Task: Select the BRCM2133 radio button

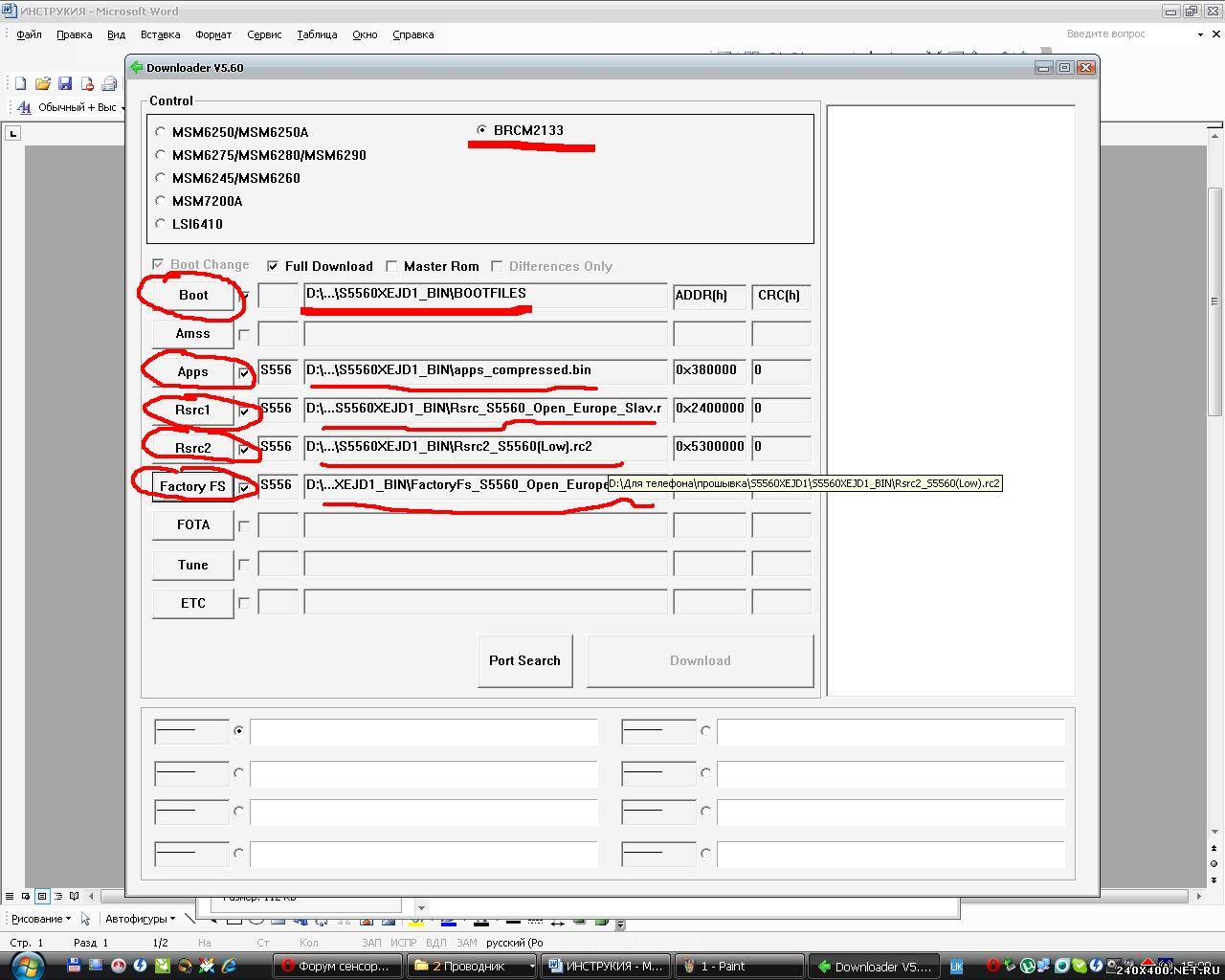Action: click(481, 130)
